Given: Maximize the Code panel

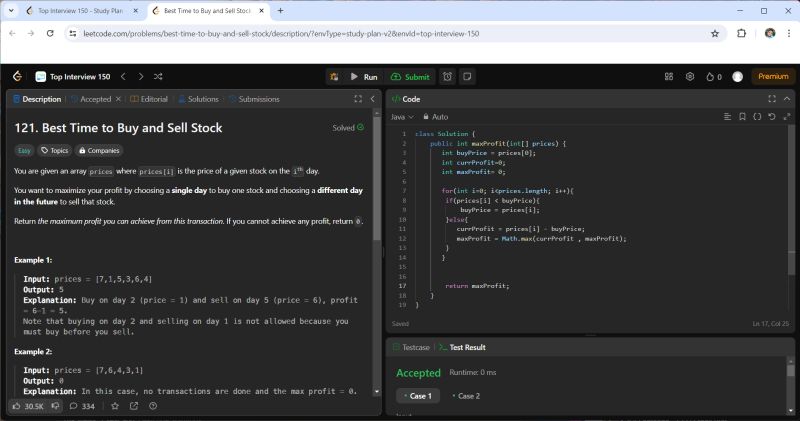Looking at the screenshot, I should [x=772, y=99].
